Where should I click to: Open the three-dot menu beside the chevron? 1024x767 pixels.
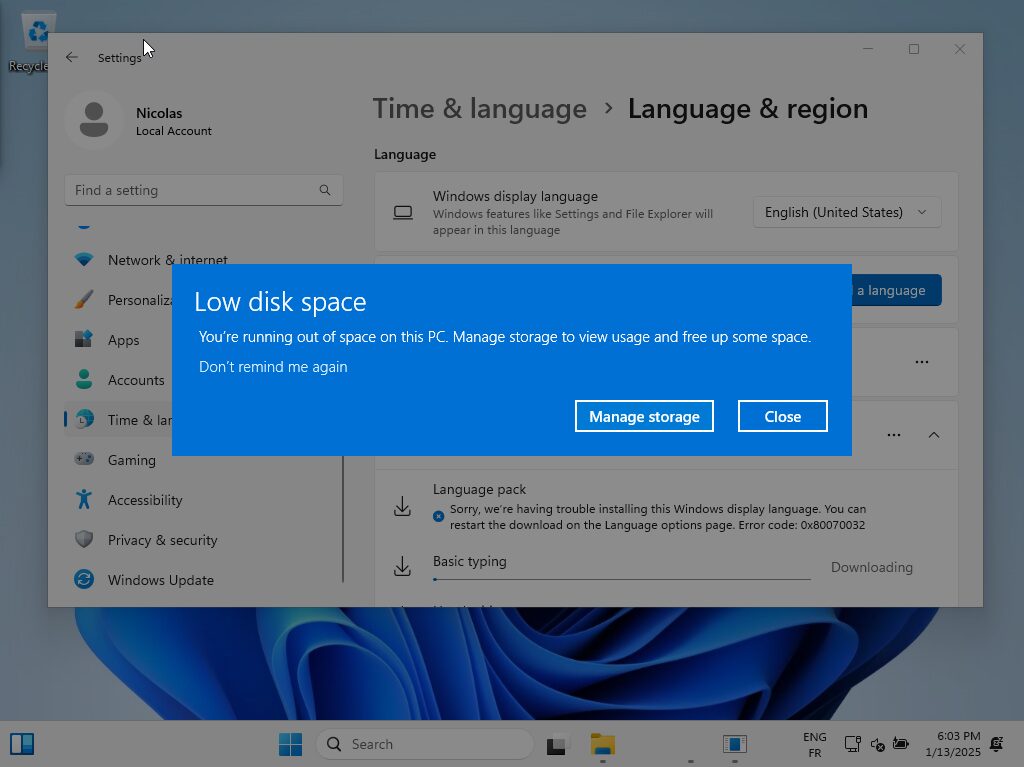point(893,435)
